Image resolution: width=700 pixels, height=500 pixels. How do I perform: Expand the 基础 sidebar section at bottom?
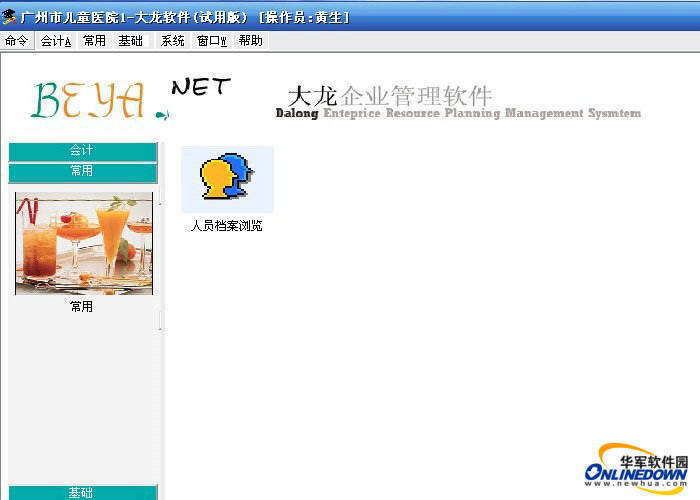(x=83, y=492)
